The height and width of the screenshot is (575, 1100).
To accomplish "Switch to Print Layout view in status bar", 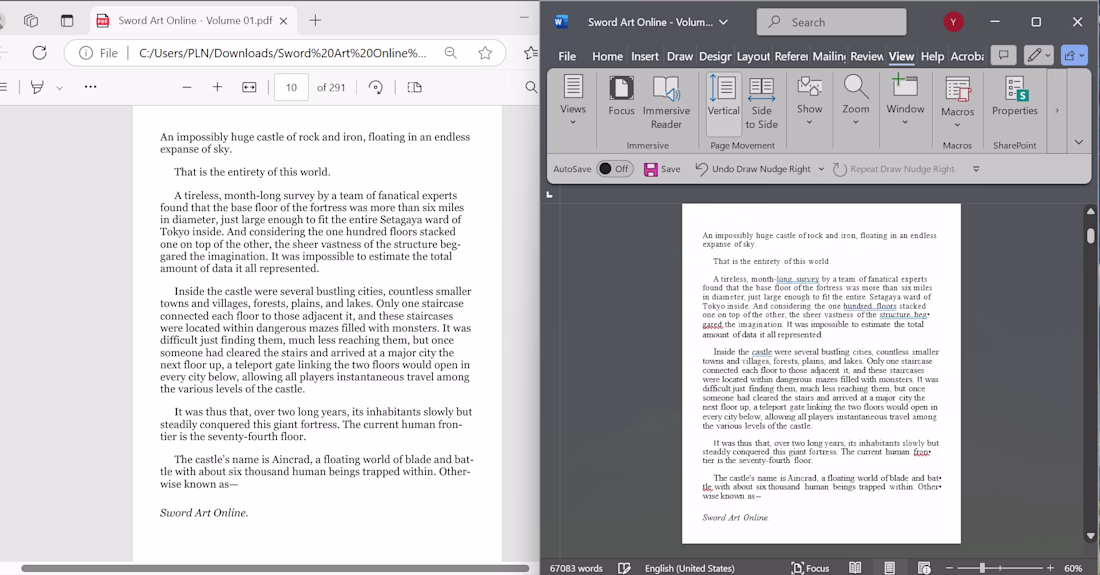I will click(889, 568).
